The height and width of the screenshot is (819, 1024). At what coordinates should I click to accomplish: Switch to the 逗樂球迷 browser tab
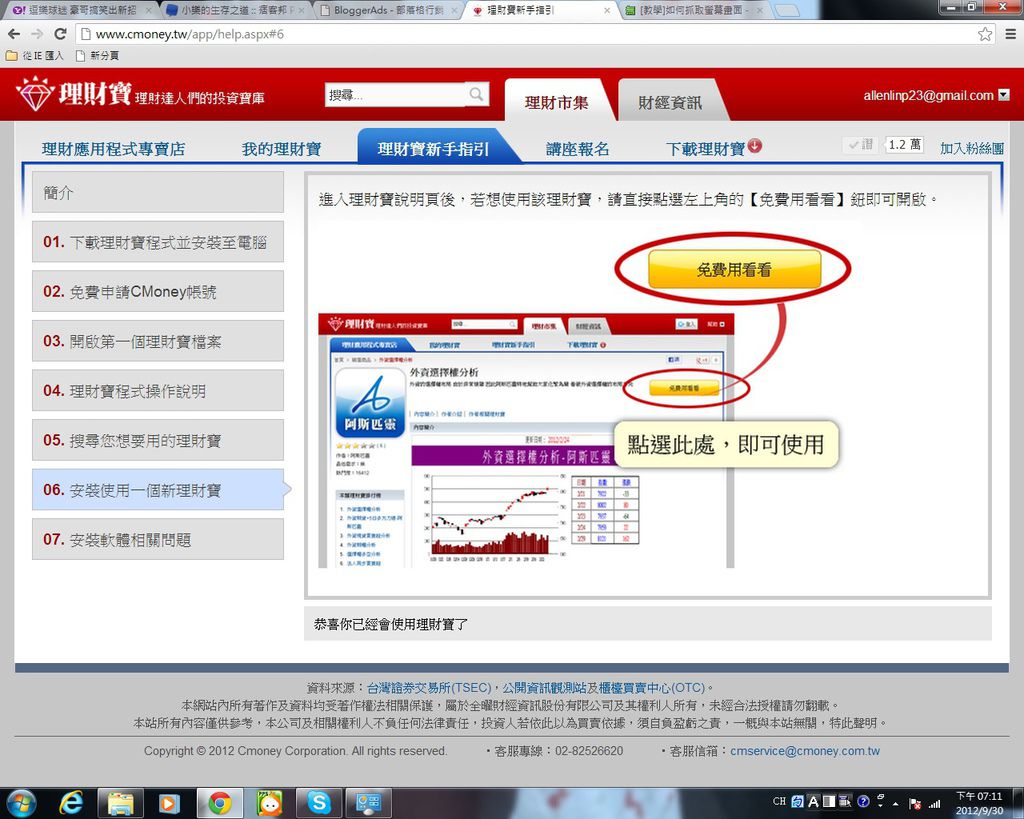point(82,10)
